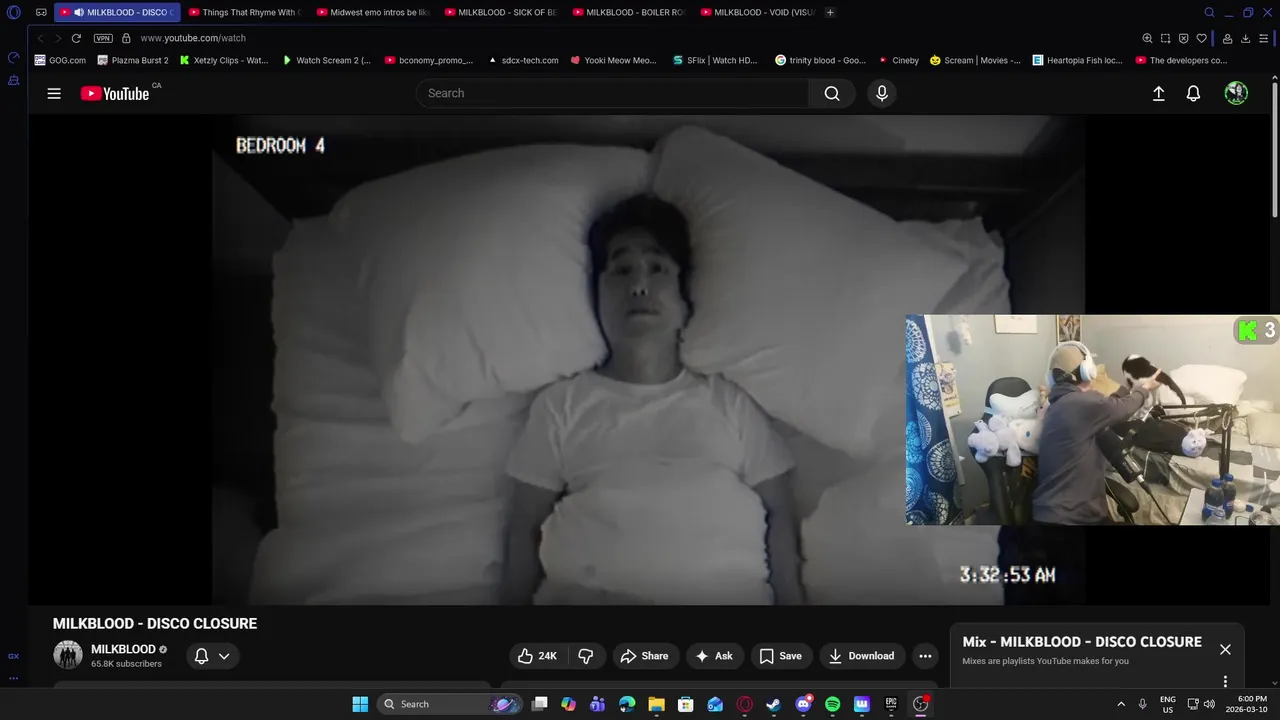Screen dimensions: 1280x720
Task: Go back with browser back arrow
Action: (40, 38)
